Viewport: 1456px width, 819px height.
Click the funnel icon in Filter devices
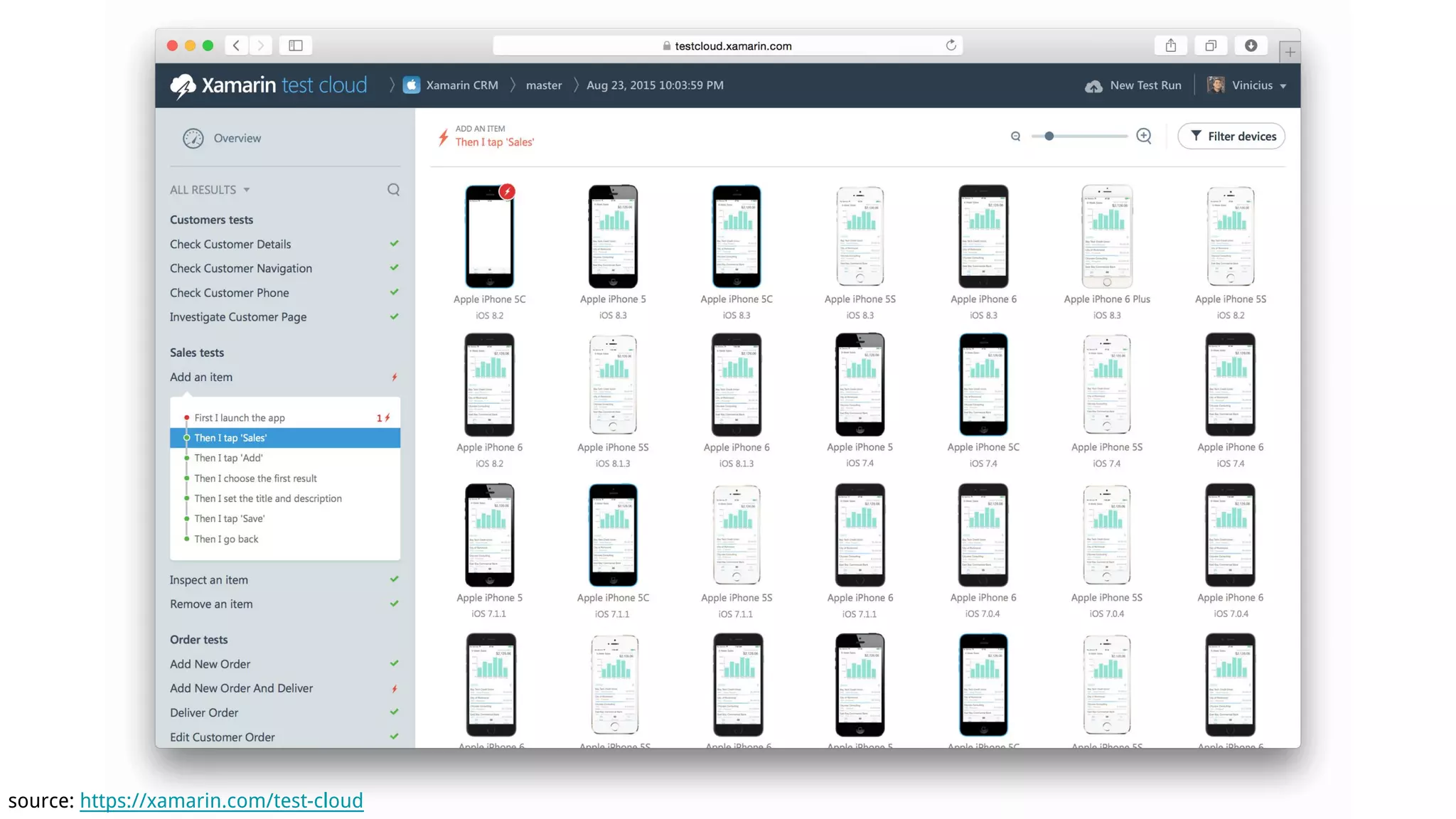coord(1196,136)
